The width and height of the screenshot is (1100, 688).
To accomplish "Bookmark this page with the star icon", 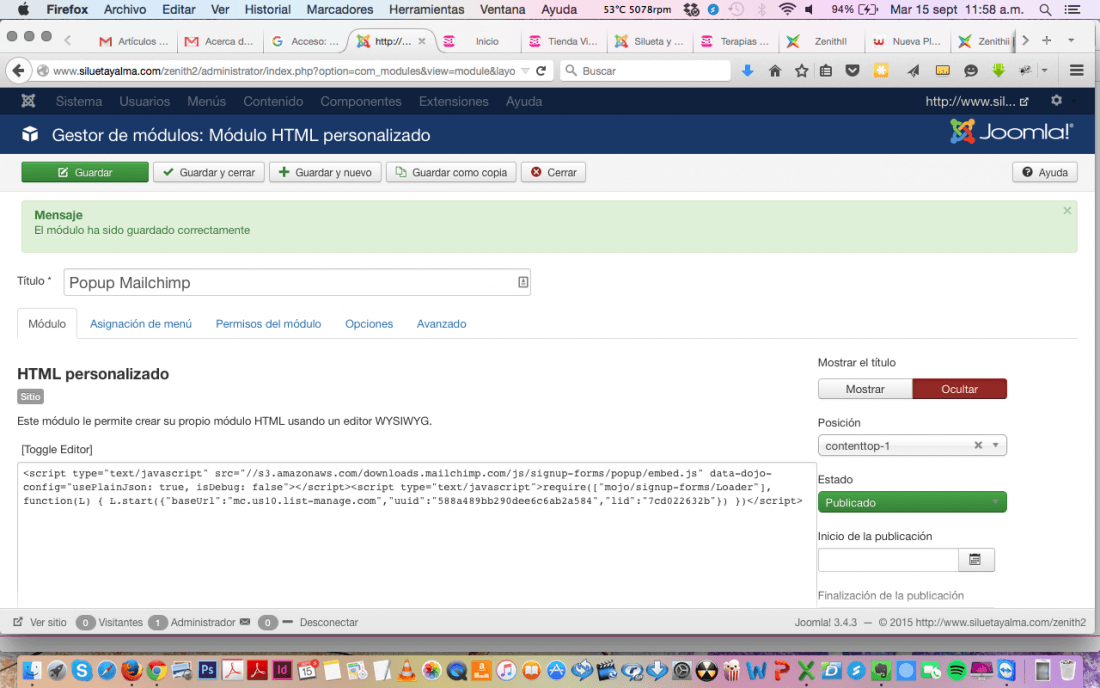I will point(801,71).
